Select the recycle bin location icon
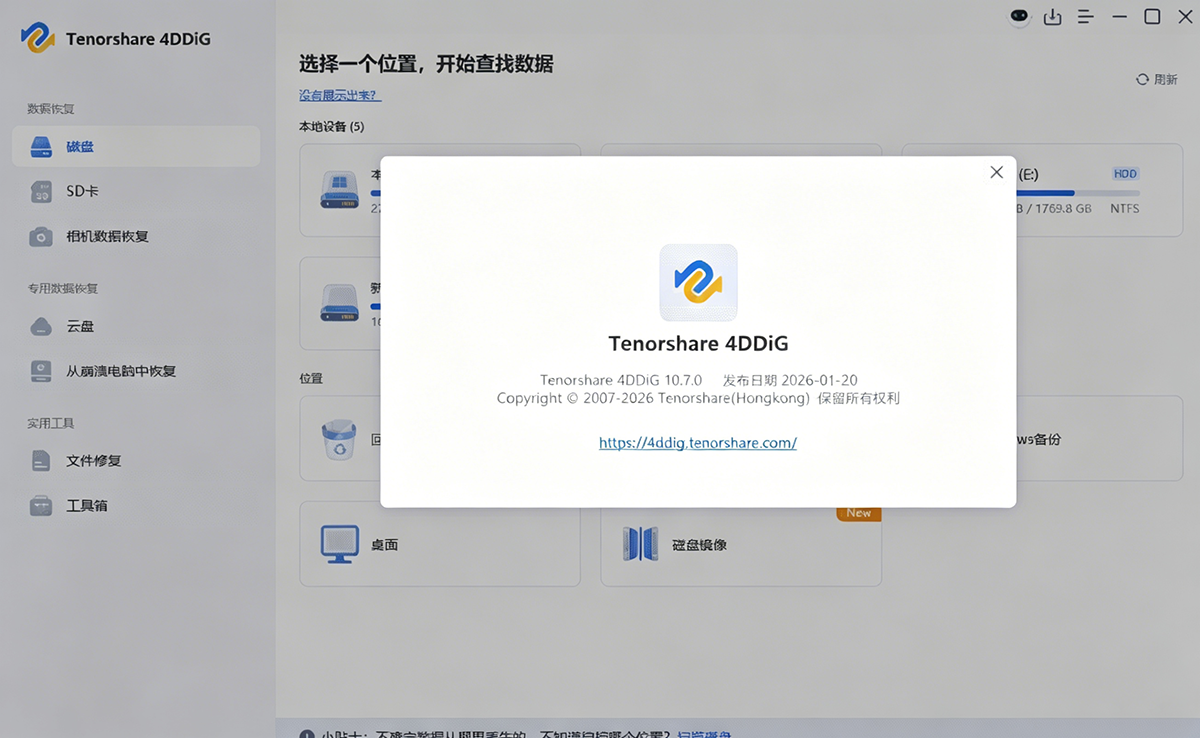The image size is (1200, 738). pos(339,439)
